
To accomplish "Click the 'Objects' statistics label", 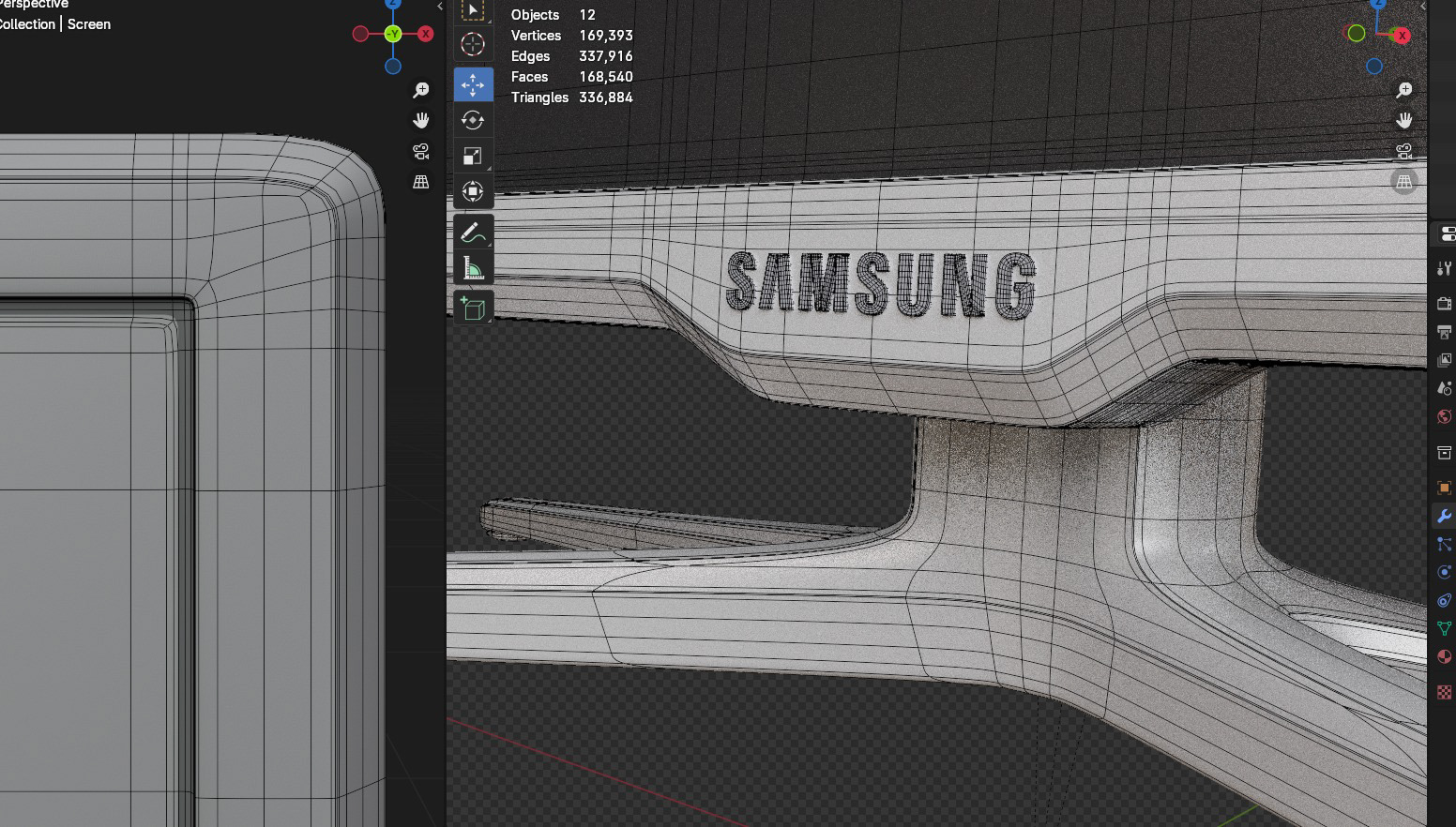I will click(535, 15).
